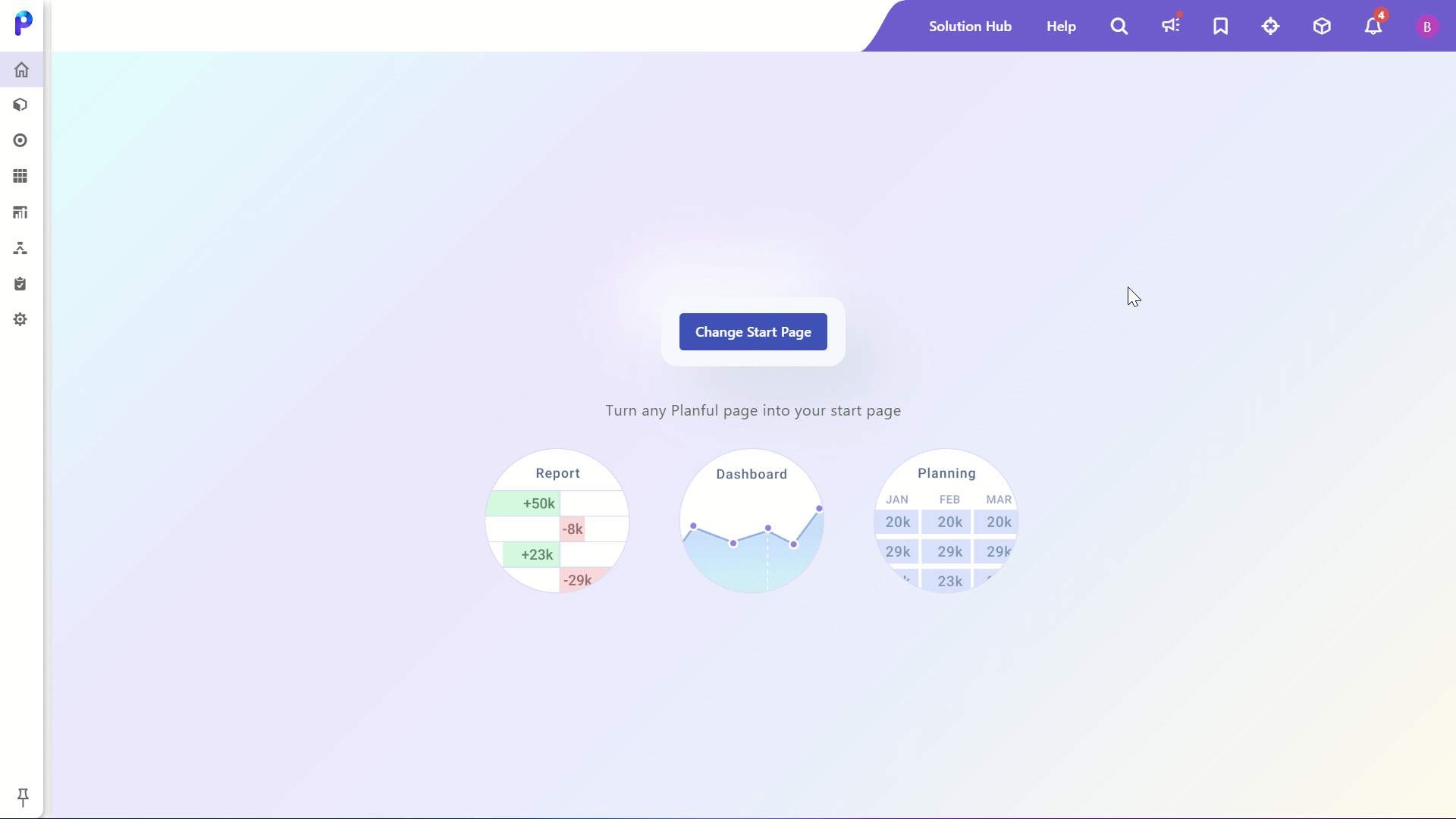Click the Settings gear icon in sidebar
The width and height of the screenshot is (1456, 819).
[20, 319]
